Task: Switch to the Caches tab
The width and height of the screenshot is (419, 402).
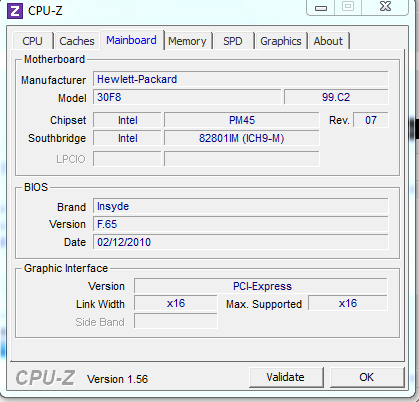Action: click(77, 41)
